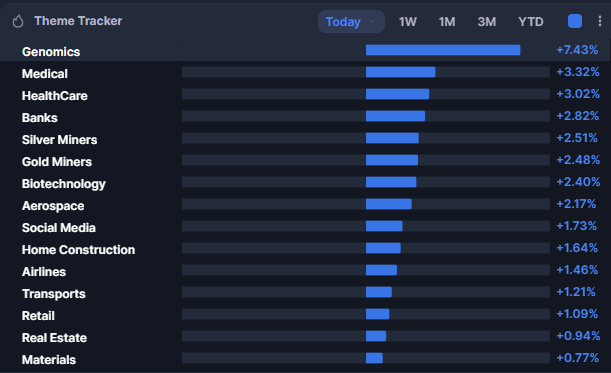The image size is (611, 373).
Task: Click the +0.77% Materials value
Action: [x=577, y=358]
